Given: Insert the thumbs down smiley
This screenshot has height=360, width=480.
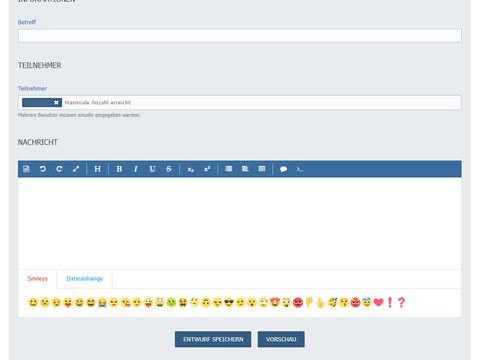Looking at the screenshot, I should (x=309, y=302).
